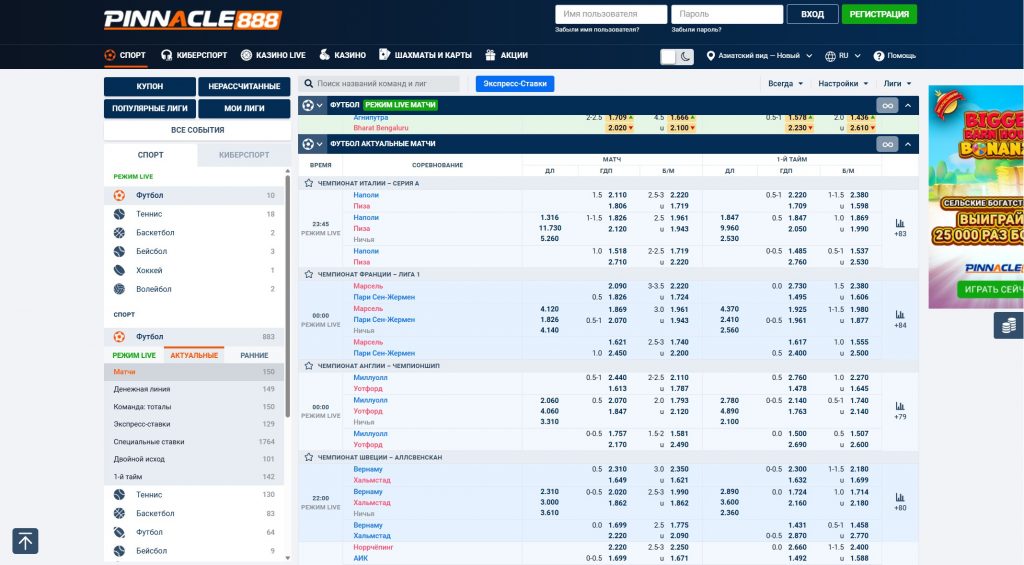1024x565 pixels.
Task: Star the Чемпионат Франции – Лига 1 league
Action: pyautogui.click(x=309, y=274)
